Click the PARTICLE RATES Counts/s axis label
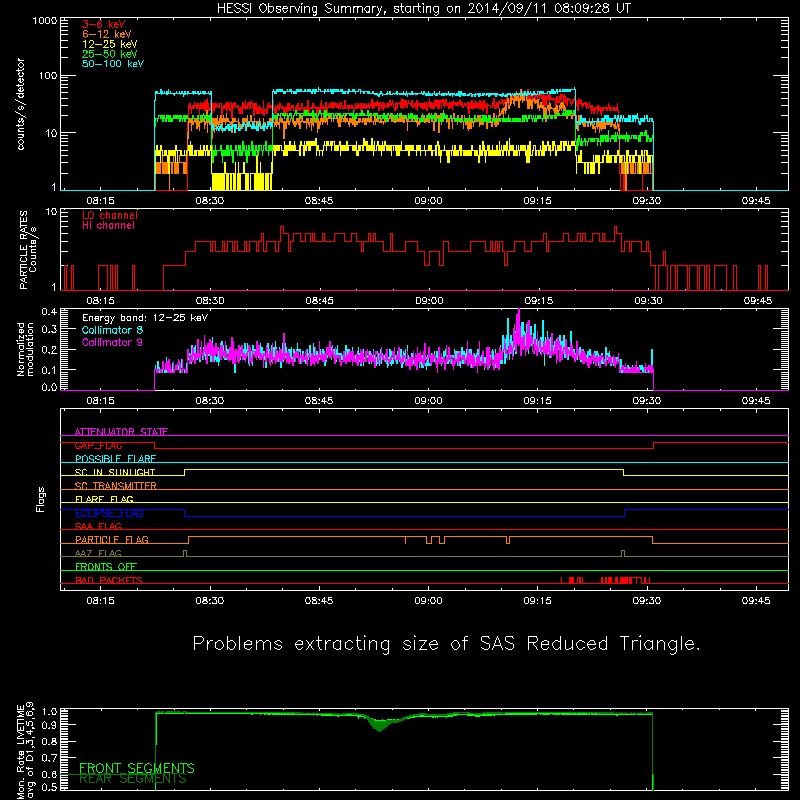 coord(28,249)
